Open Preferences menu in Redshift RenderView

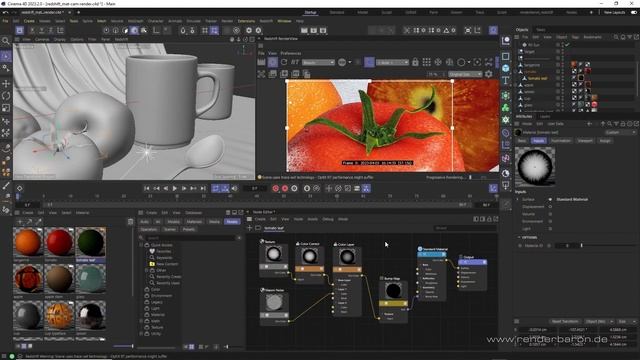(291, 53)
